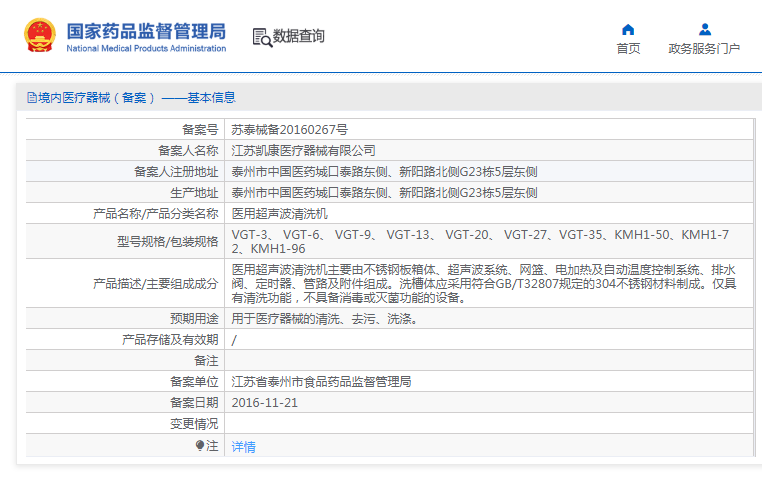762x480 pixels.
Task: Open 政务服务门户 text link
Action: [x=704, y=49]
